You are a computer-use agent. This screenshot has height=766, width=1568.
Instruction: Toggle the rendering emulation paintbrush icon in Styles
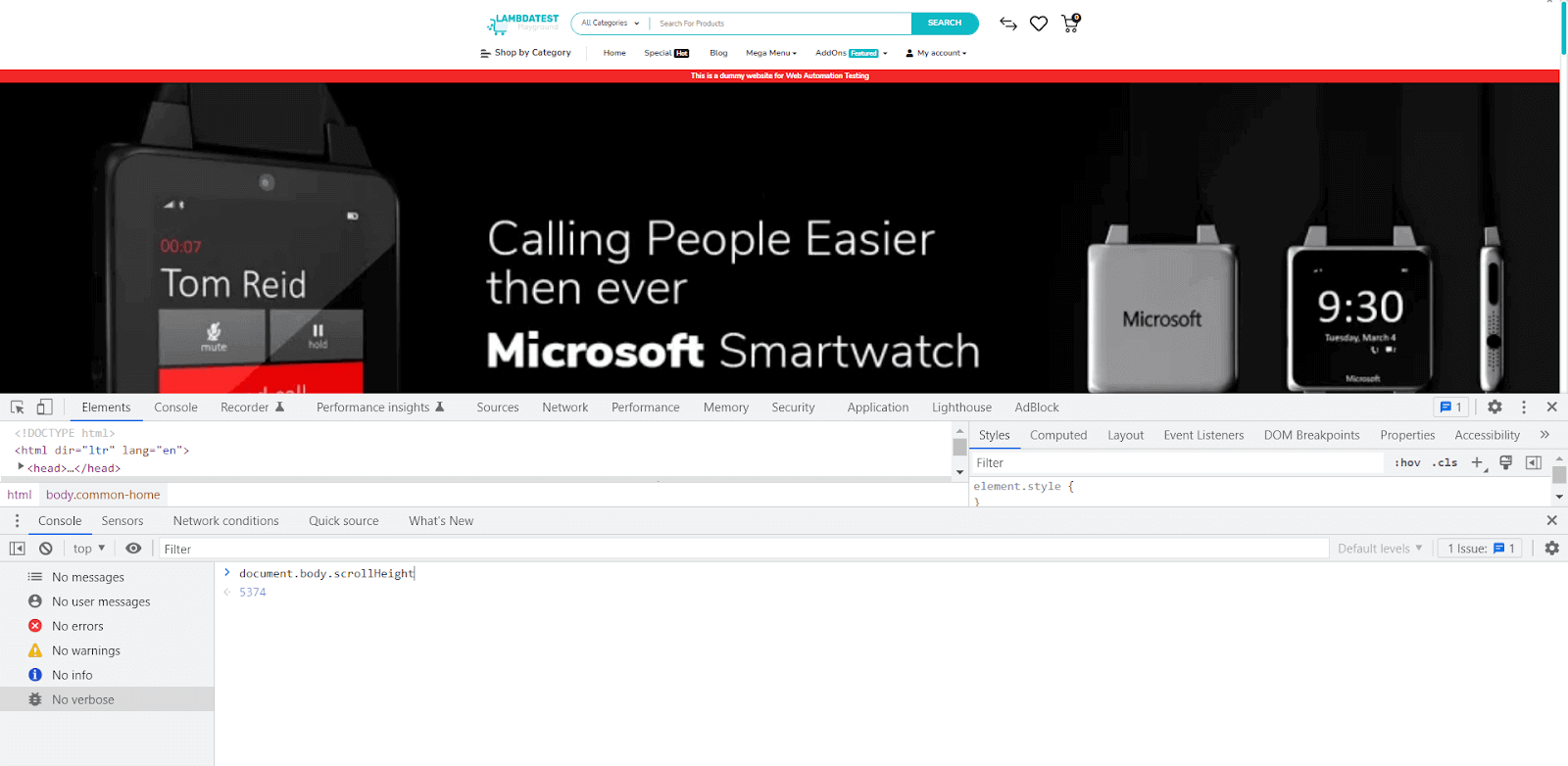(1506, 463)
